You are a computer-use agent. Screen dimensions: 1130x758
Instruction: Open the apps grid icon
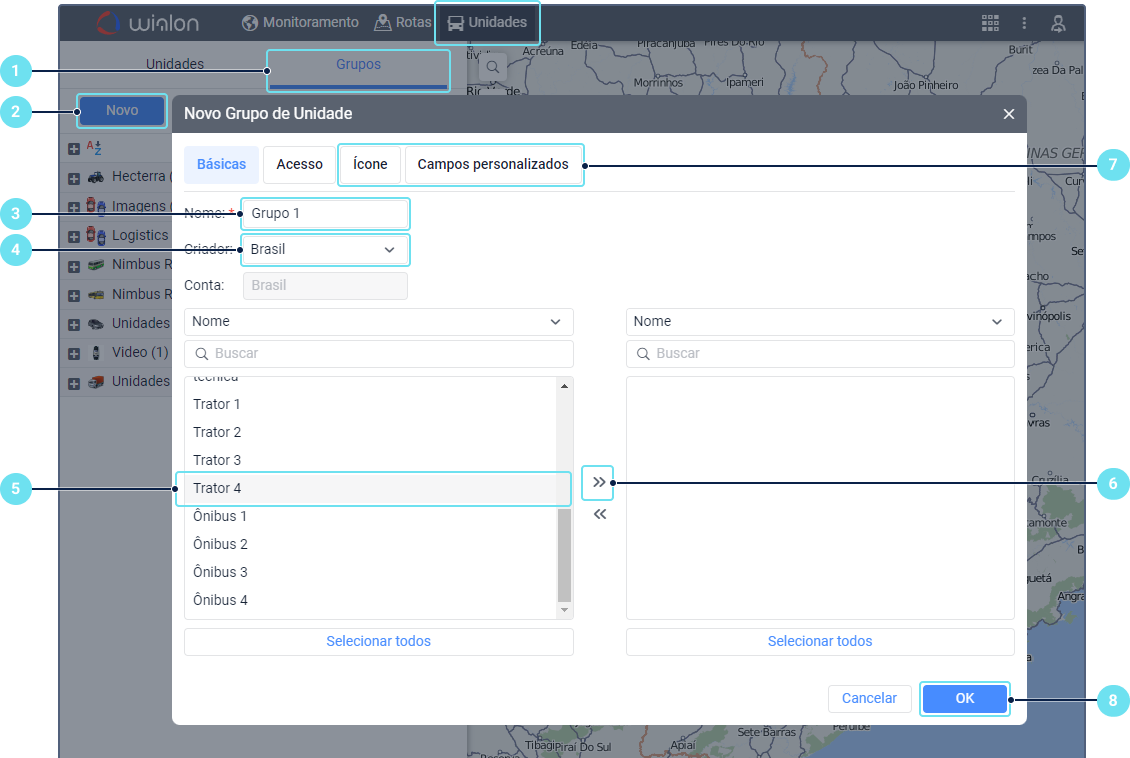pos(990,23)
